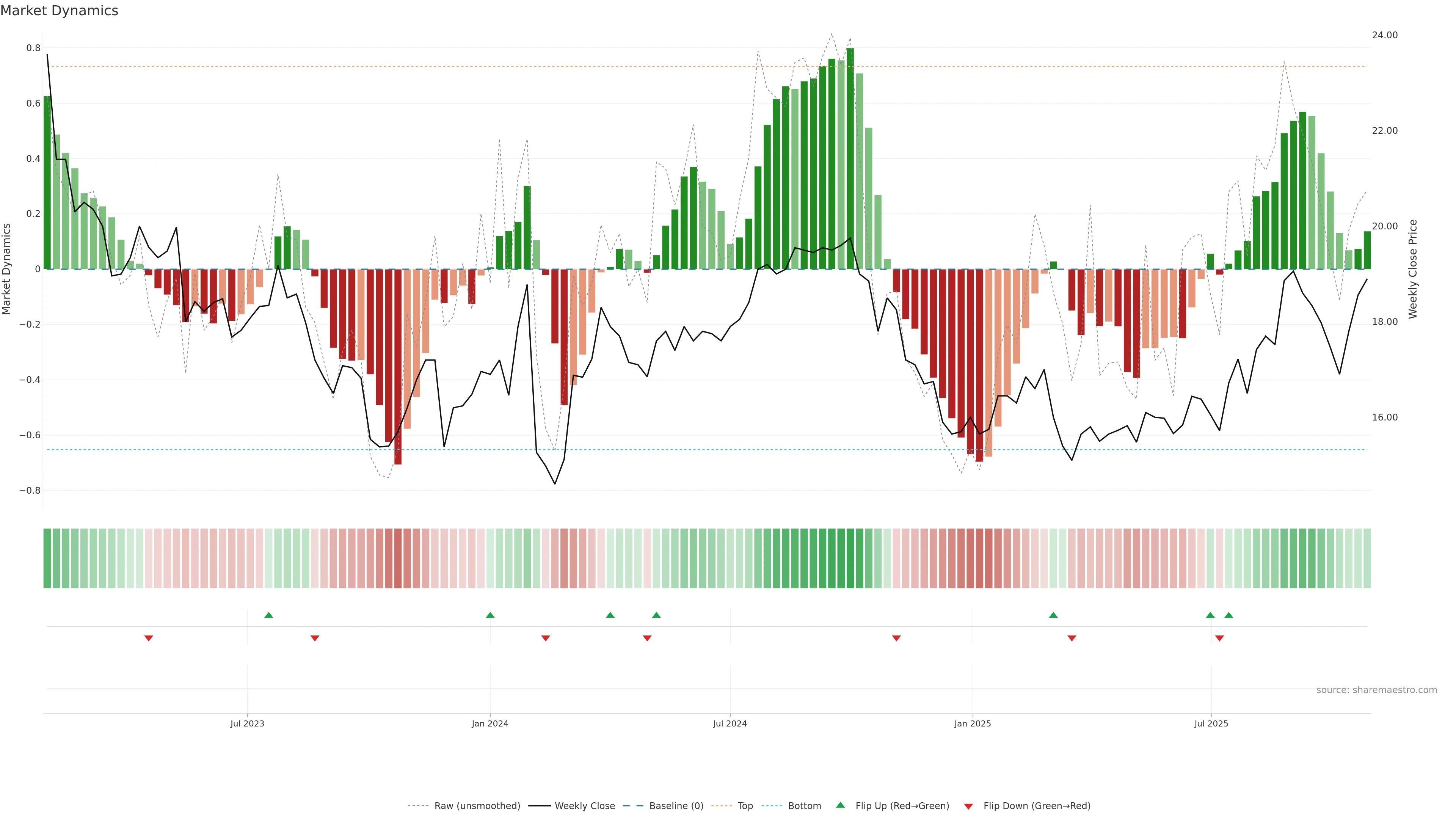Toggle the Baseline (0) legend entry
Viewport: 1456px width, 819px height.
676,806
